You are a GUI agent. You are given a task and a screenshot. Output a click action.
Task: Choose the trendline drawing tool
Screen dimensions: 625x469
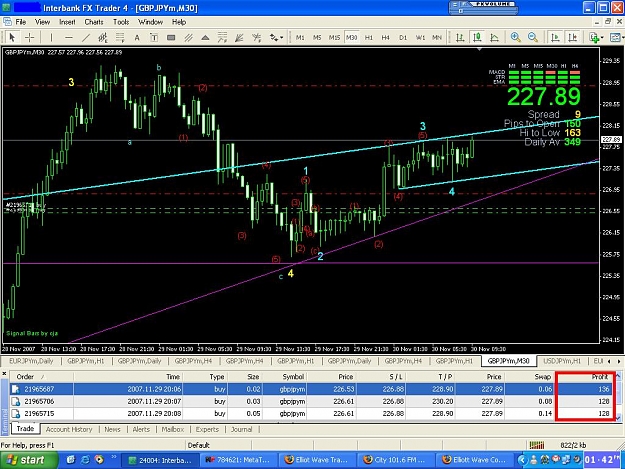[x=86, y=37]
